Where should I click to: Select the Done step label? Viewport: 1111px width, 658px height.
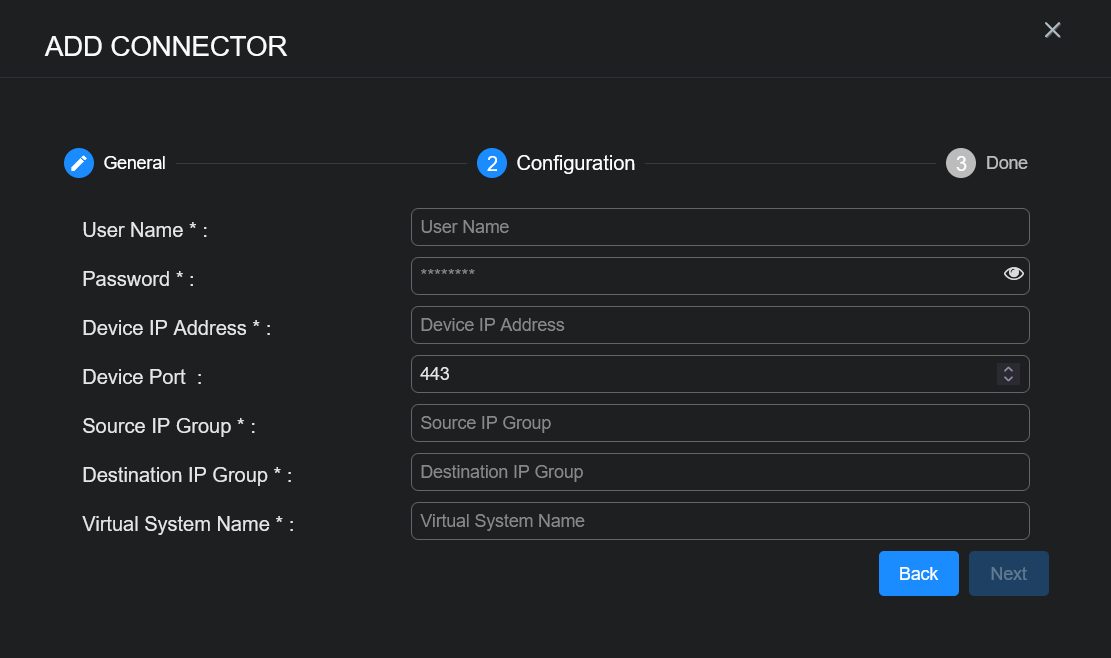click(1006, 163)
